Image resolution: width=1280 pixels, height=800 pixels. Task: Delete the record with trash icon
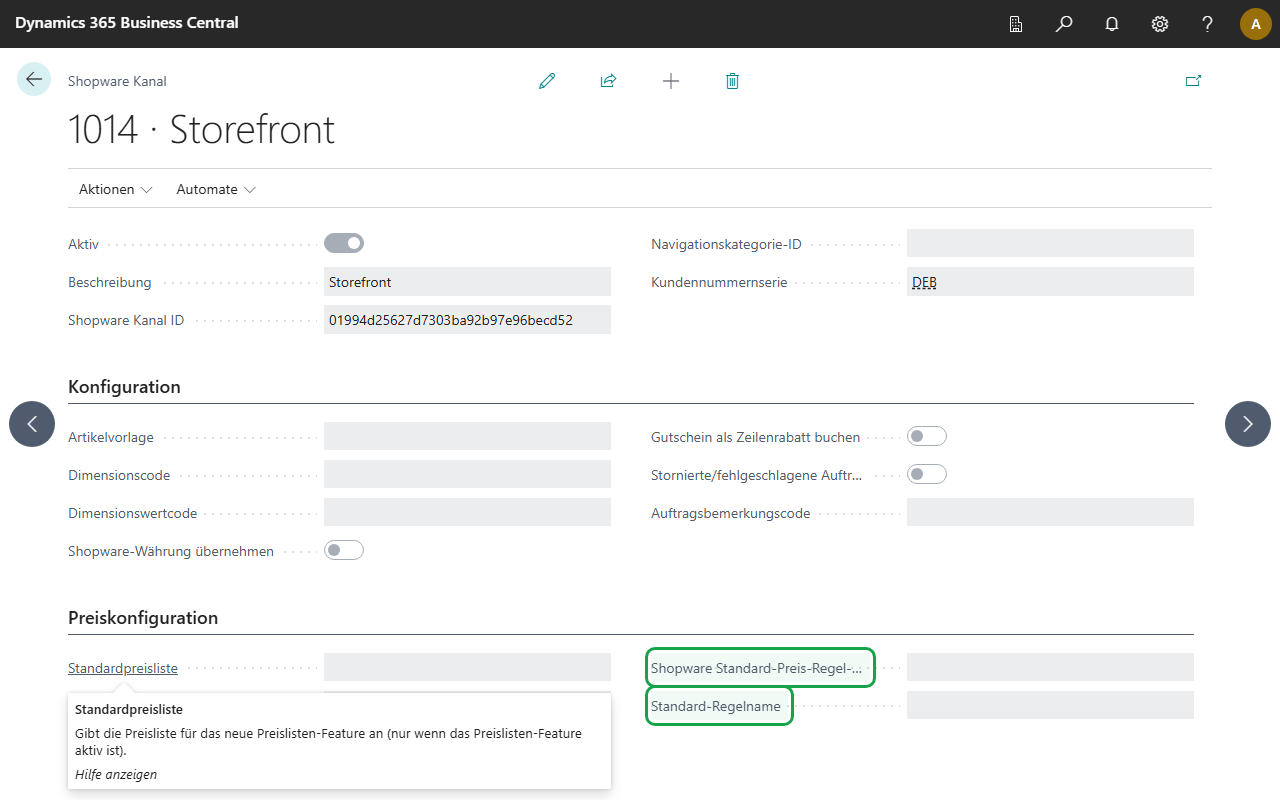pyautogui.click(x=732, y=81)
